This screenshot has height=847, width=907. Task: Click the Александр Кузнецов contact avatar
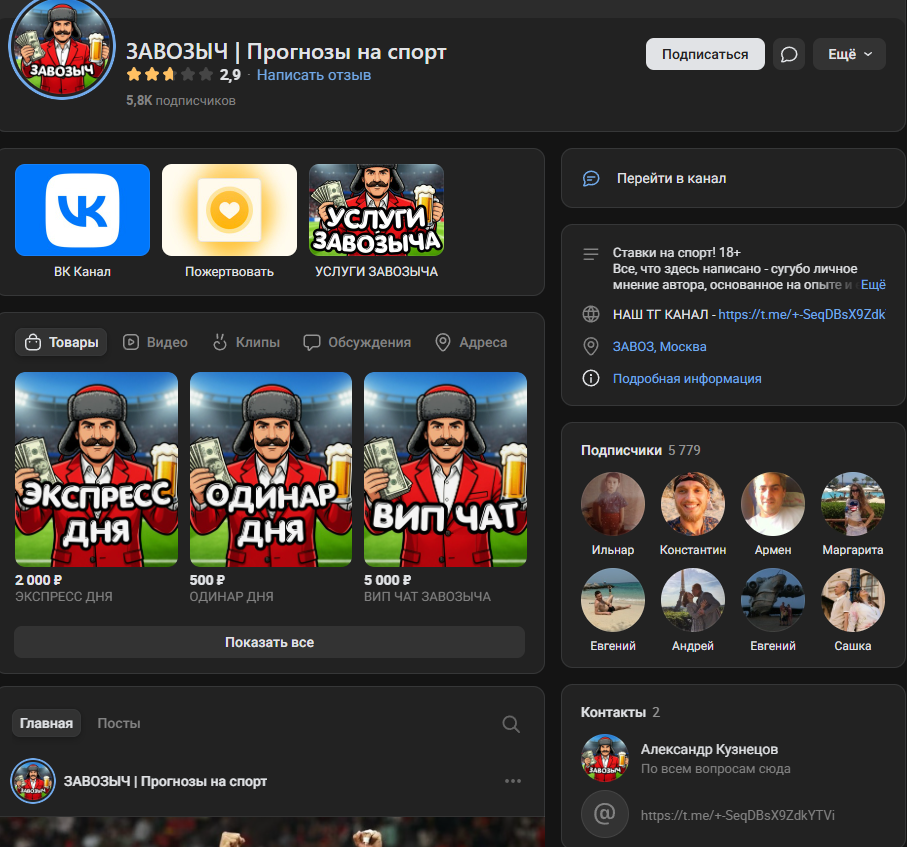click(604, 758)
